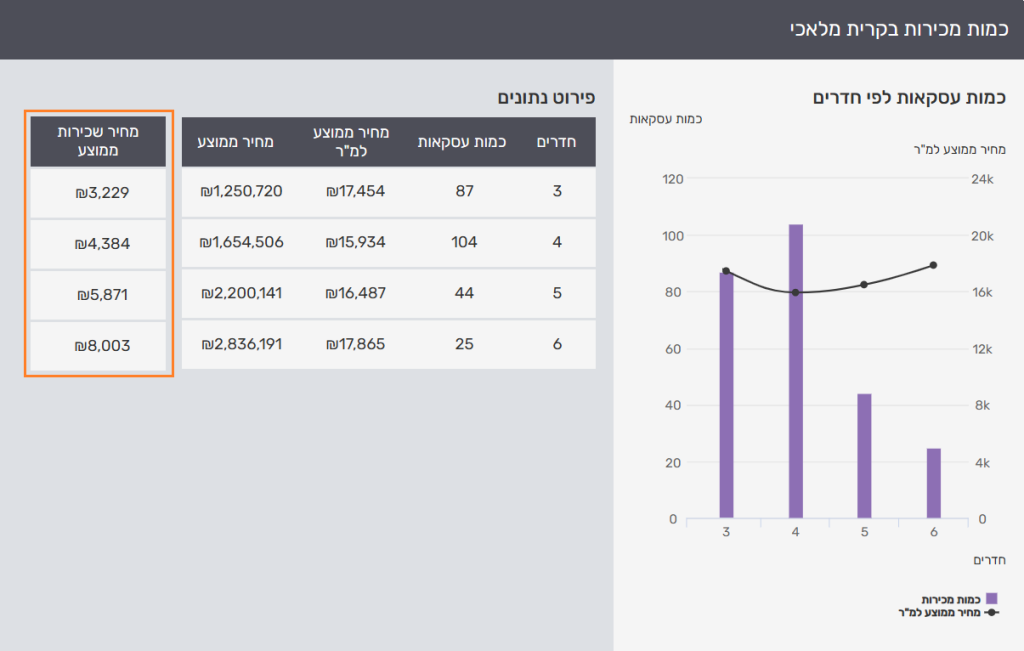The height and width of the screenshot is (651, 1024).
Task: Click the כמות עסקאות table column header
Action: pos(462,141)
